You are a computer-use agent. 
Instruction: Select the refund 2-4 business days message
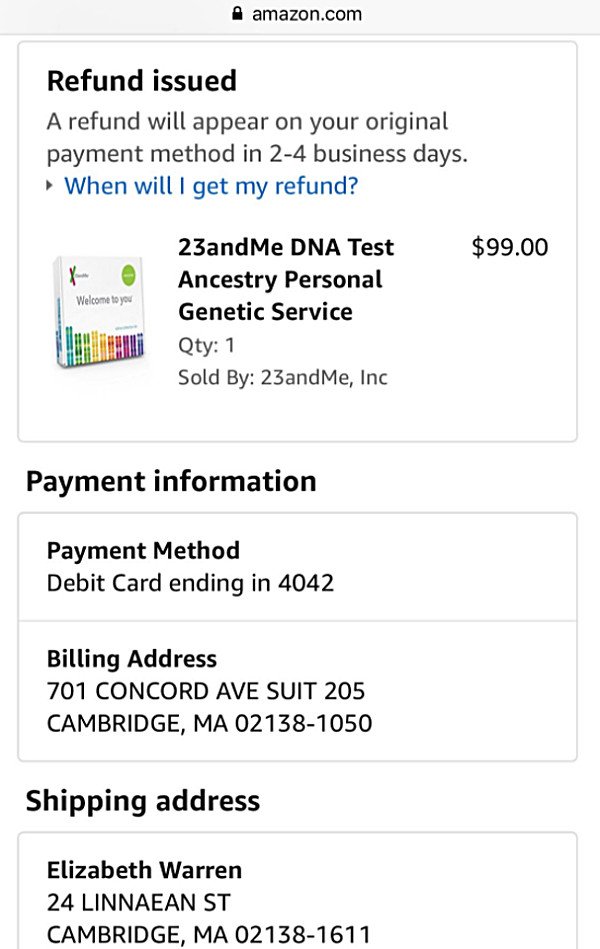(x=257, y=137)
